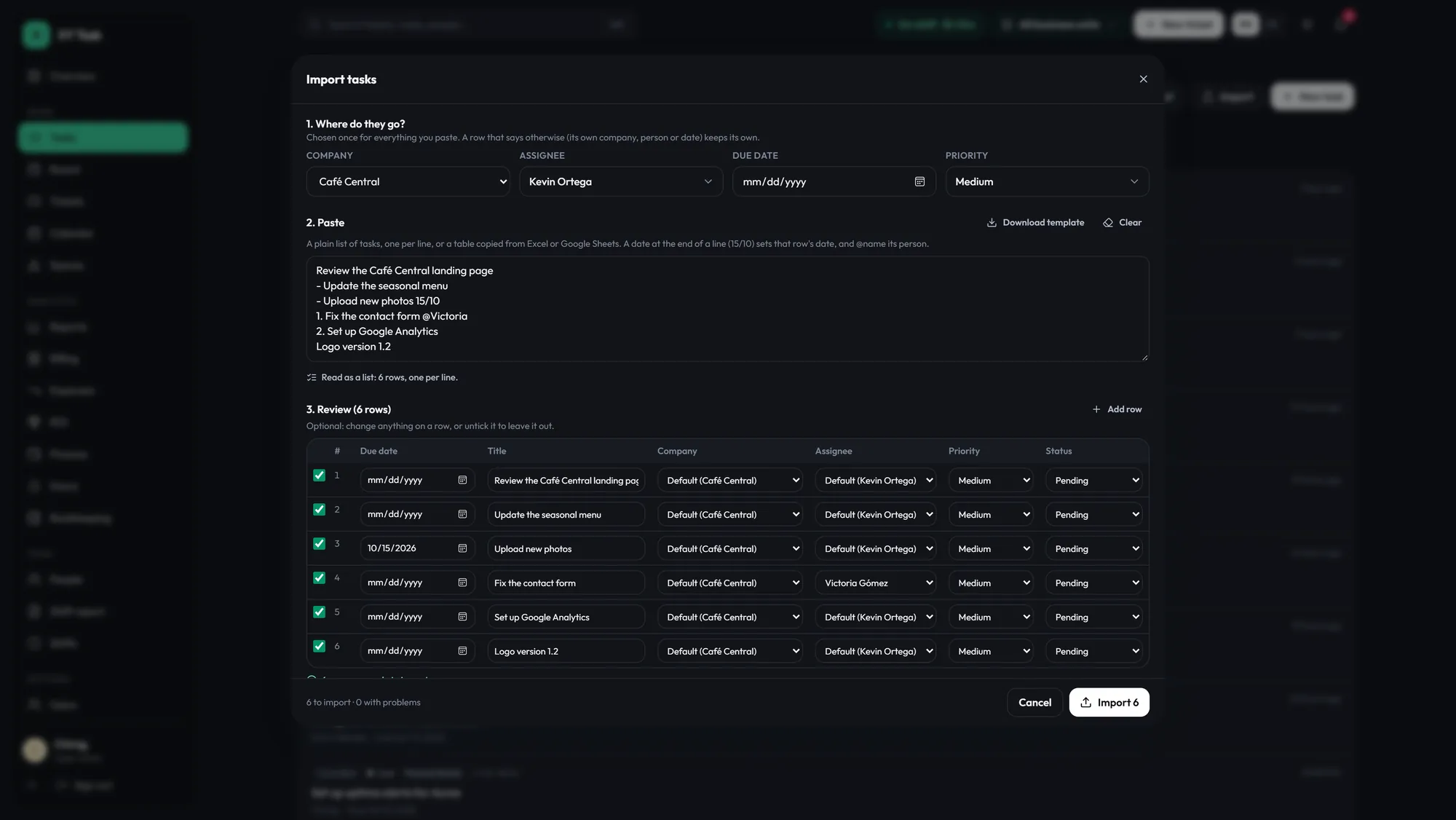This screenshot has height=820, width=1456.
Task: Click the top Due Date mm/dd/yyyy field
Action: click(834, 181)
